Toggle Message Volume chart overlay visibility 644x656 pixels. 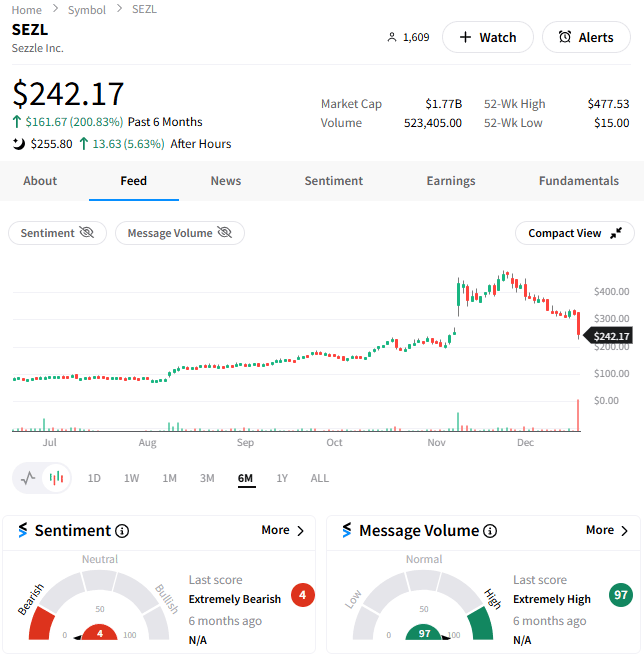(x=180, y=233)
